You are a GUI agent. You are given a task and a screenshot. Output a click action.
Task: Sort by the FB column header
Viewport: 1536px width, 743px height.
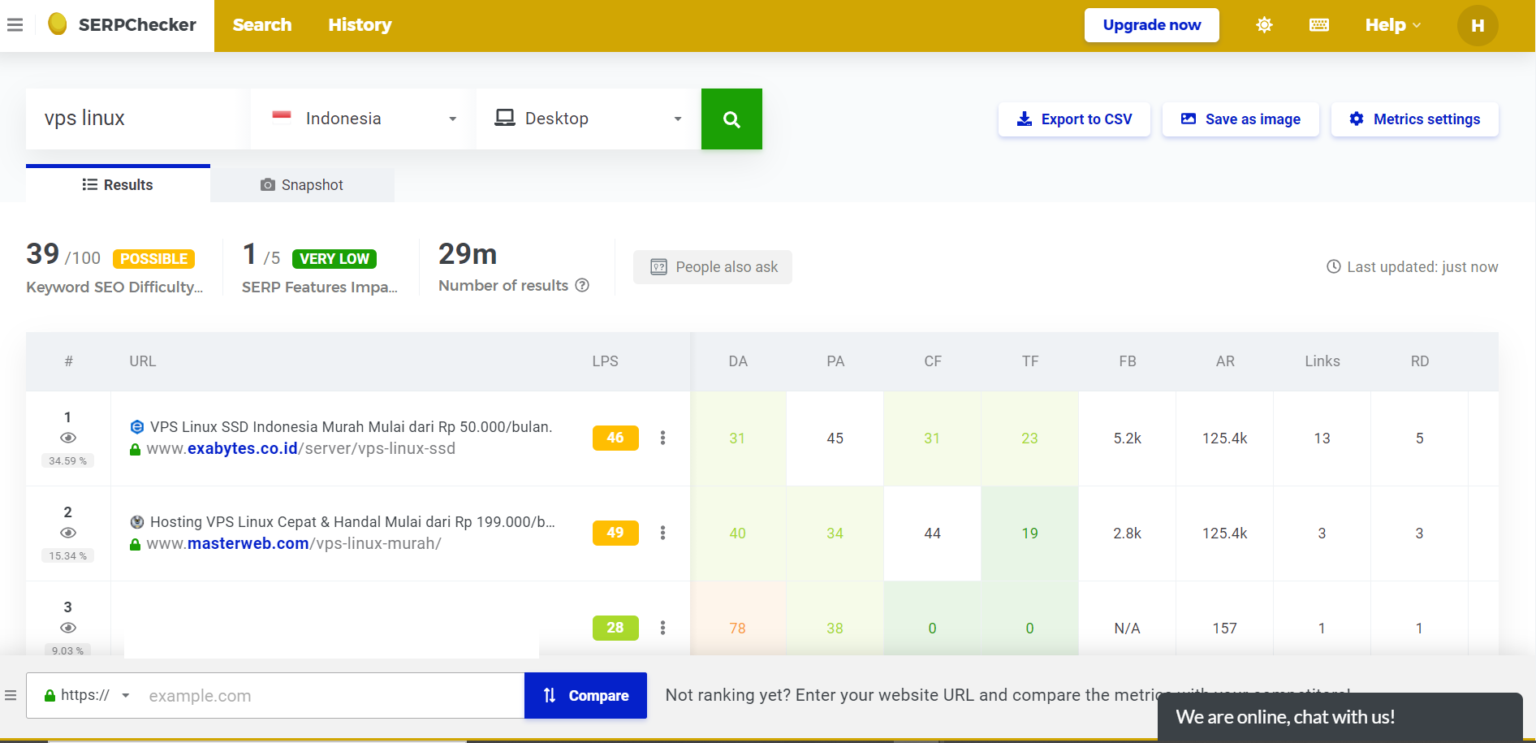pyautogui.click(x=1127, y=361)
